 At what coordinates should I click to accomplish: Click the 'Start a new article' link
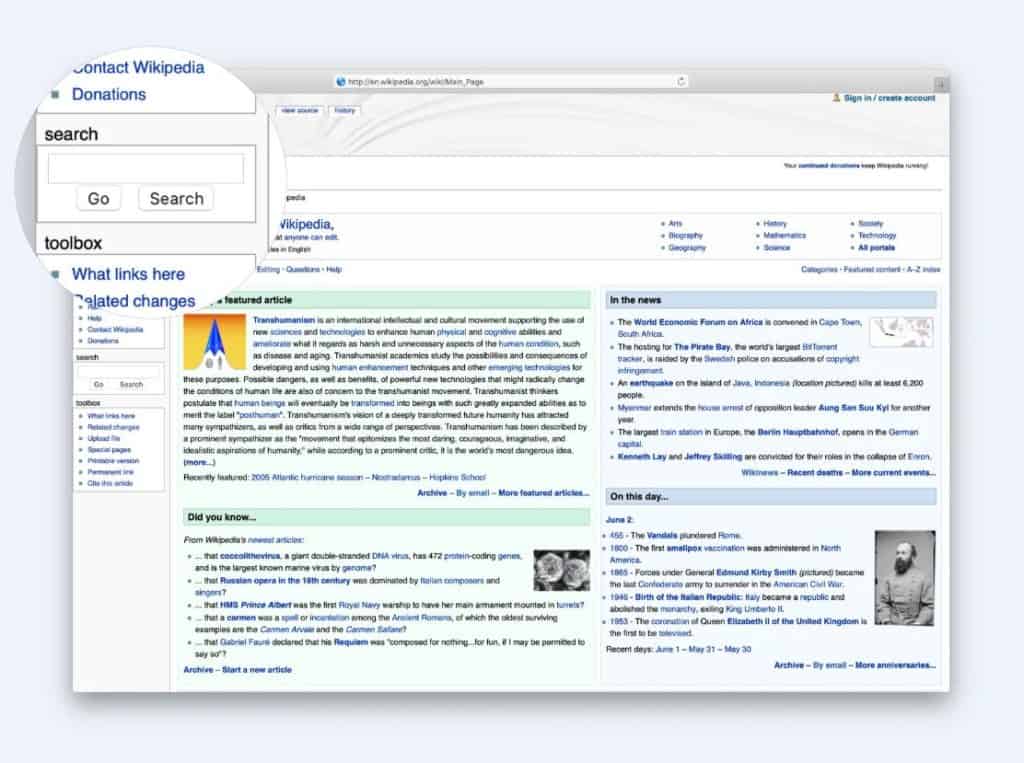(x=257, y=670)
